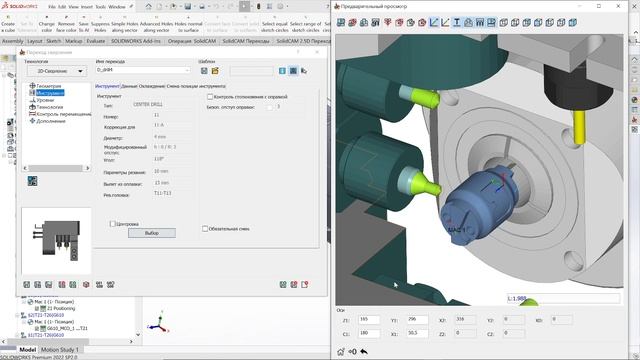Image resolution: width=640 pixels, height=360 pixels.
Task: Tick the Центровка checkbox
Action: point(113,224)
